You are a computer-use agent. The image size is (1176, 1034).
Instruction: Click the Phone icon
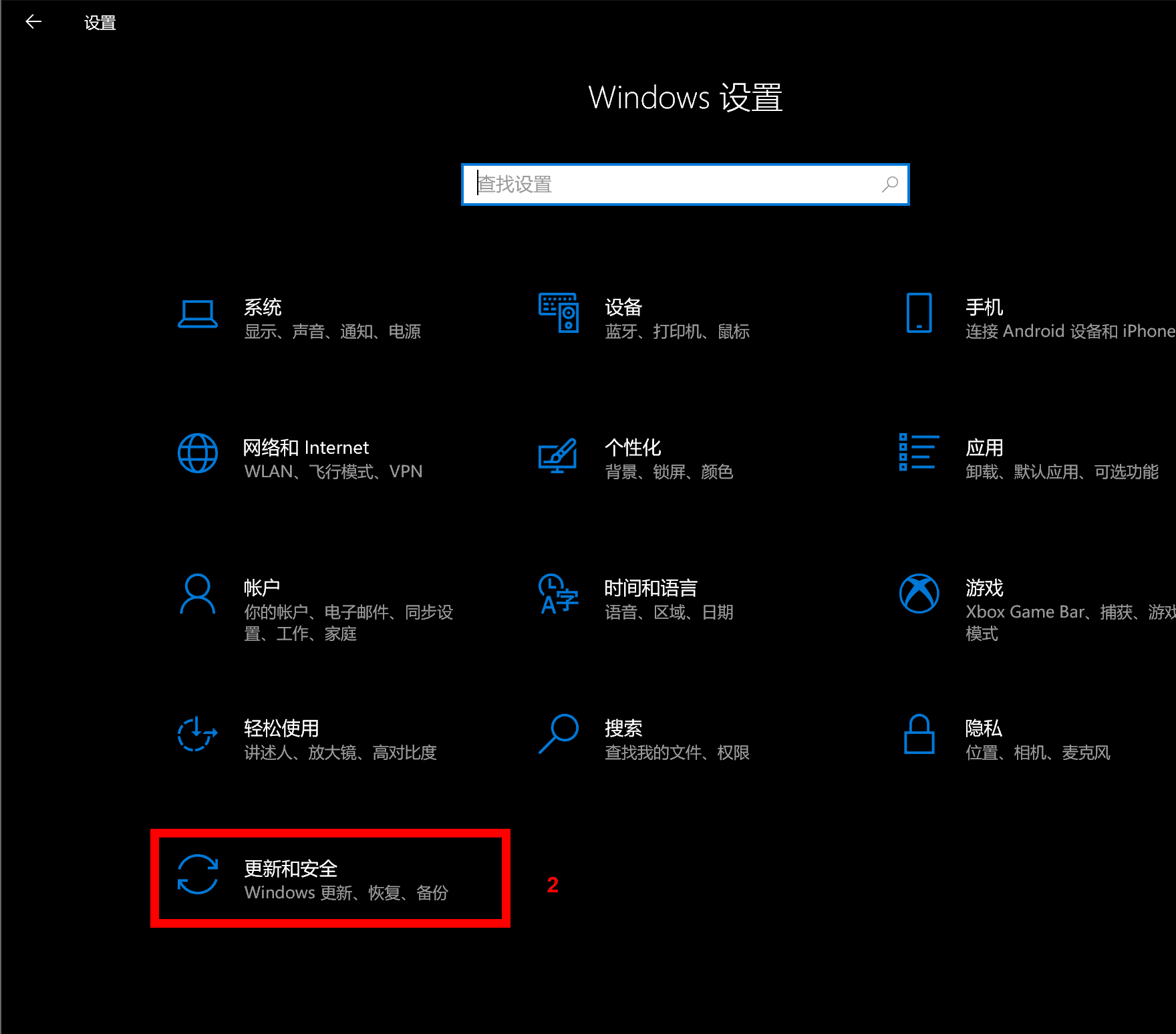(x=919, y=313)
